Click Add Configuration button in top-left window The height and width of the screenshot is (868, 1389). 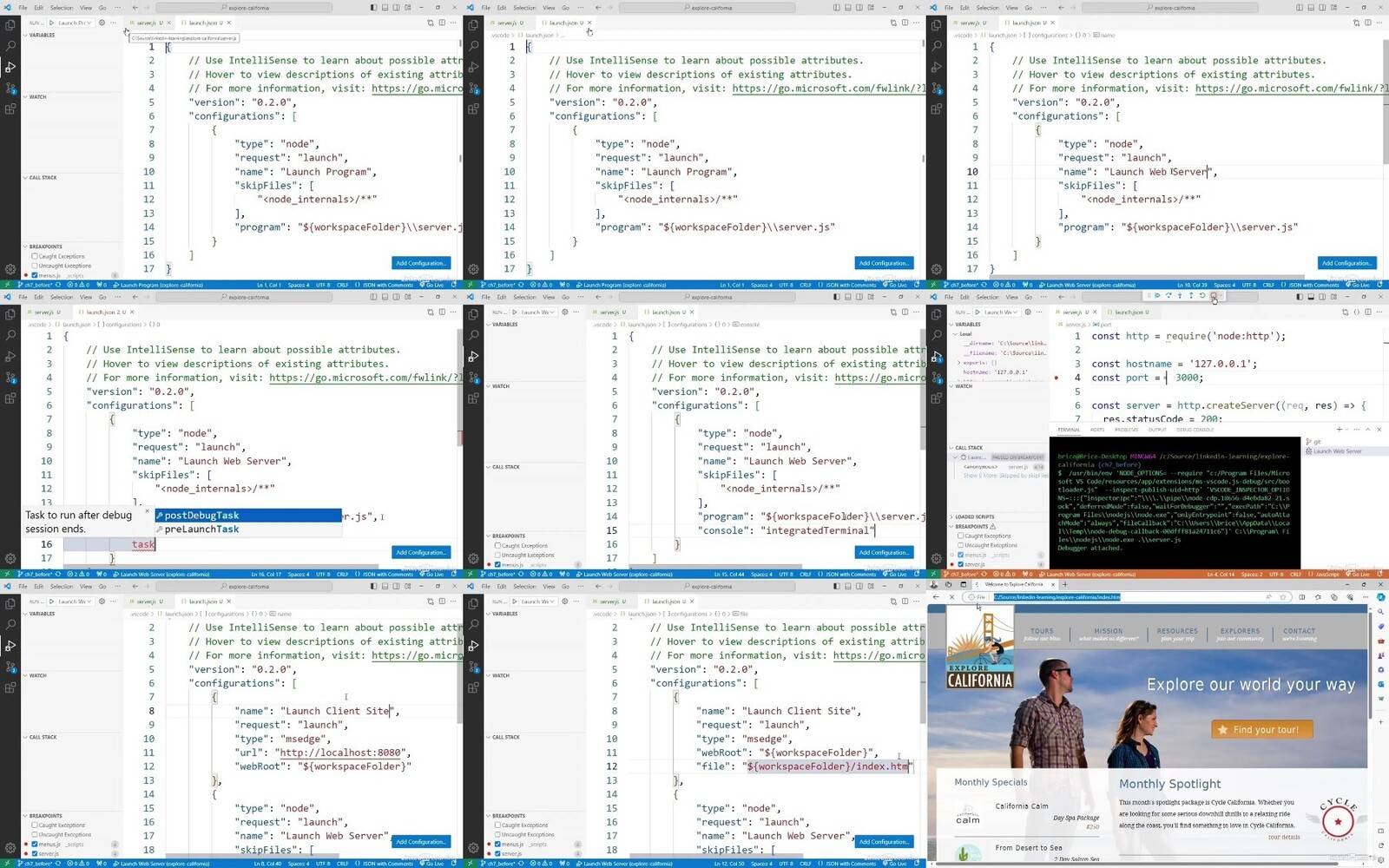(x=421, y=263)
